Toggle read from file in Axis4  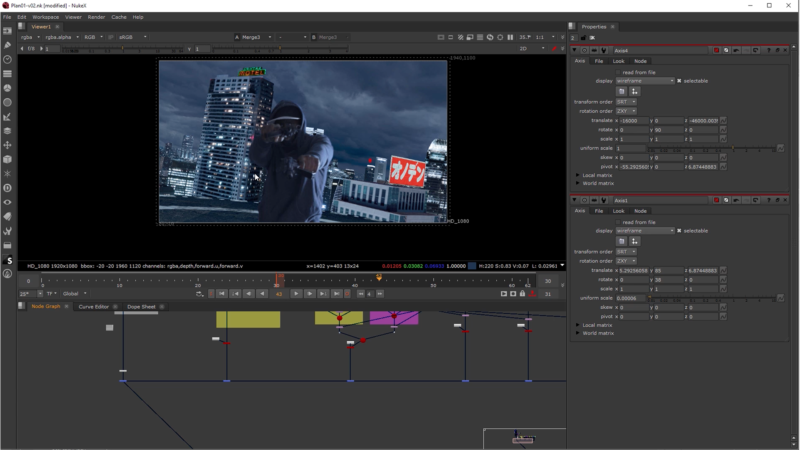pos(618,72)
